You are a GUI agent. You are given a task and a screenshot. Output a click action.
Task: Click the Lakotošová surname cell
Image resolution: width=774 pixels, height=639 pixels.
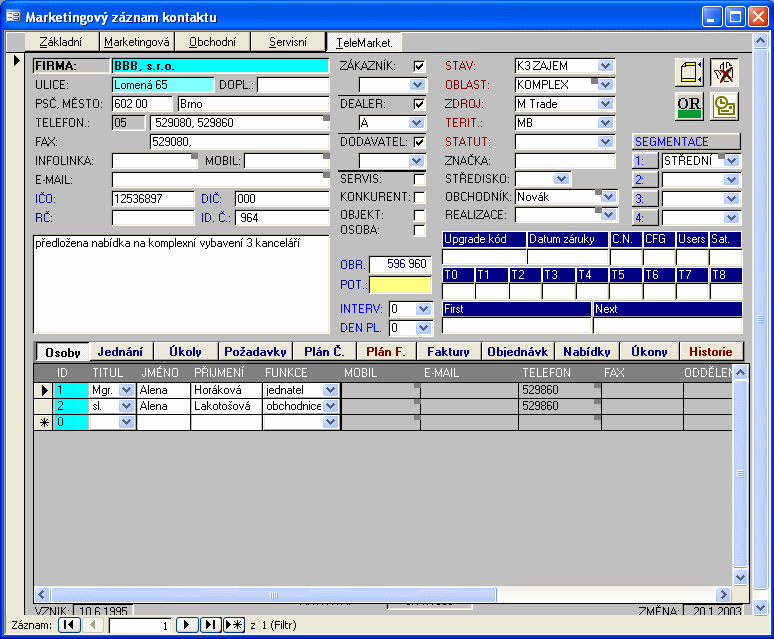coord(226,406)
